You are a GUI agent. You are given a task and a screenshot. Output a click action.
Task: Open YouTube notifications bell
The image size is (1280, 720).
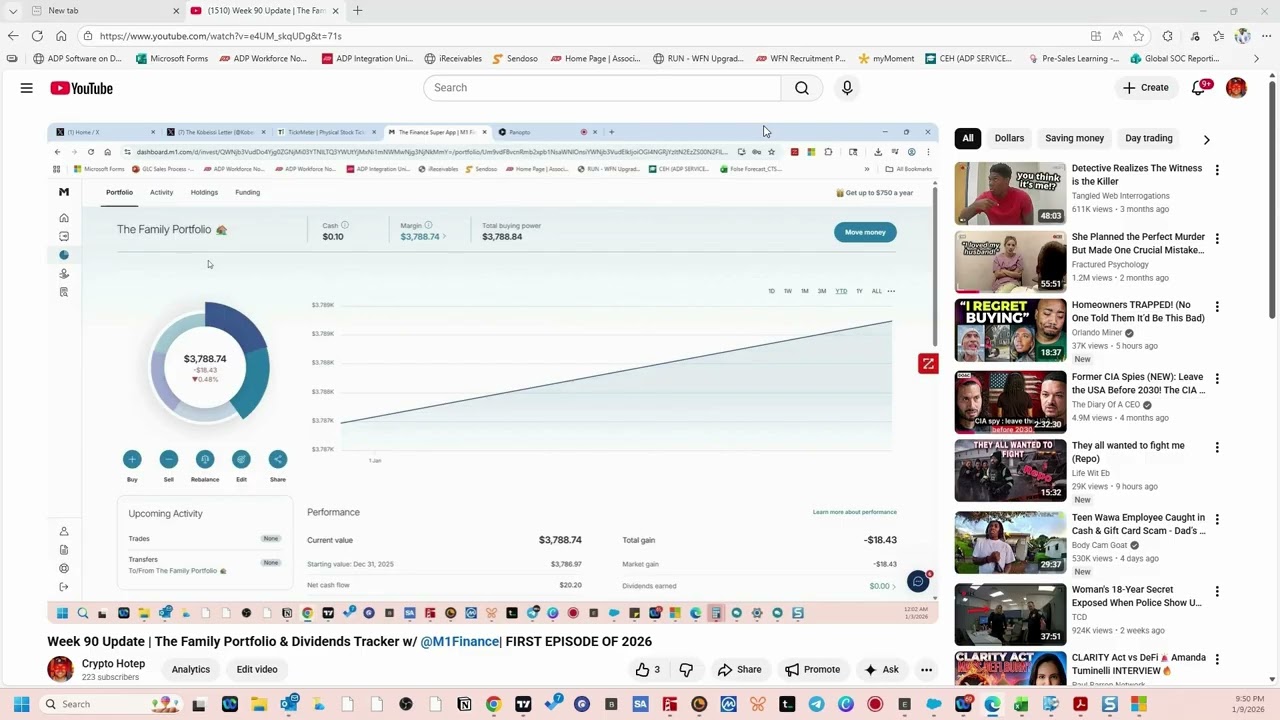coord(1199,88)
